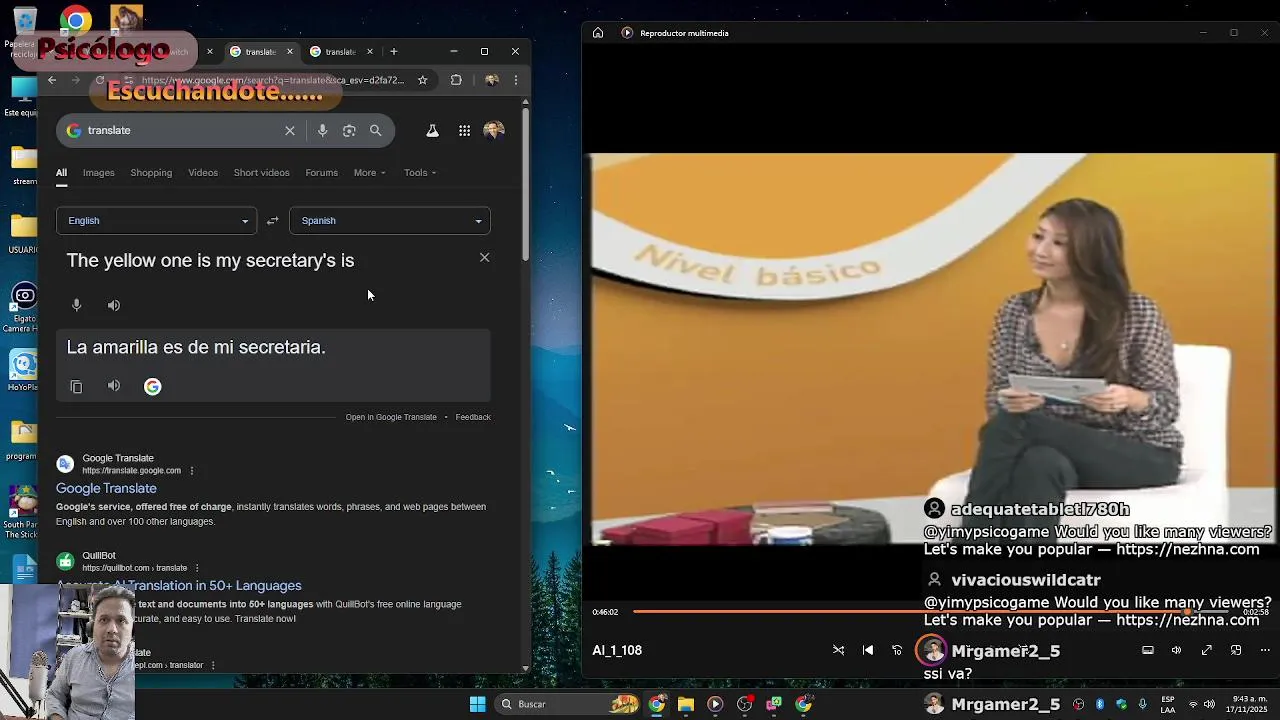The height and width of the screenshot is (720, 1280).
Task: Open the Google apps grid
Action: coord(465,130)
